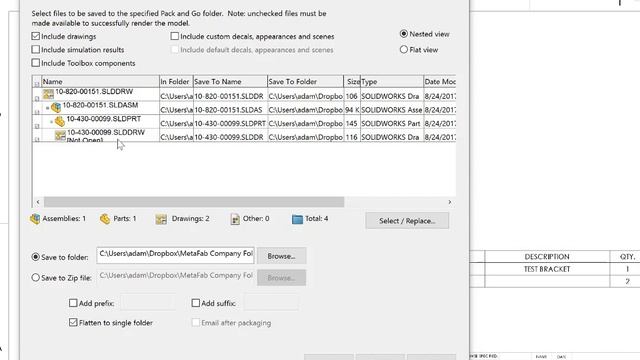Click the scroll right arrow of file list
This screenshot has height=360, width=640.
coord(450,202)
